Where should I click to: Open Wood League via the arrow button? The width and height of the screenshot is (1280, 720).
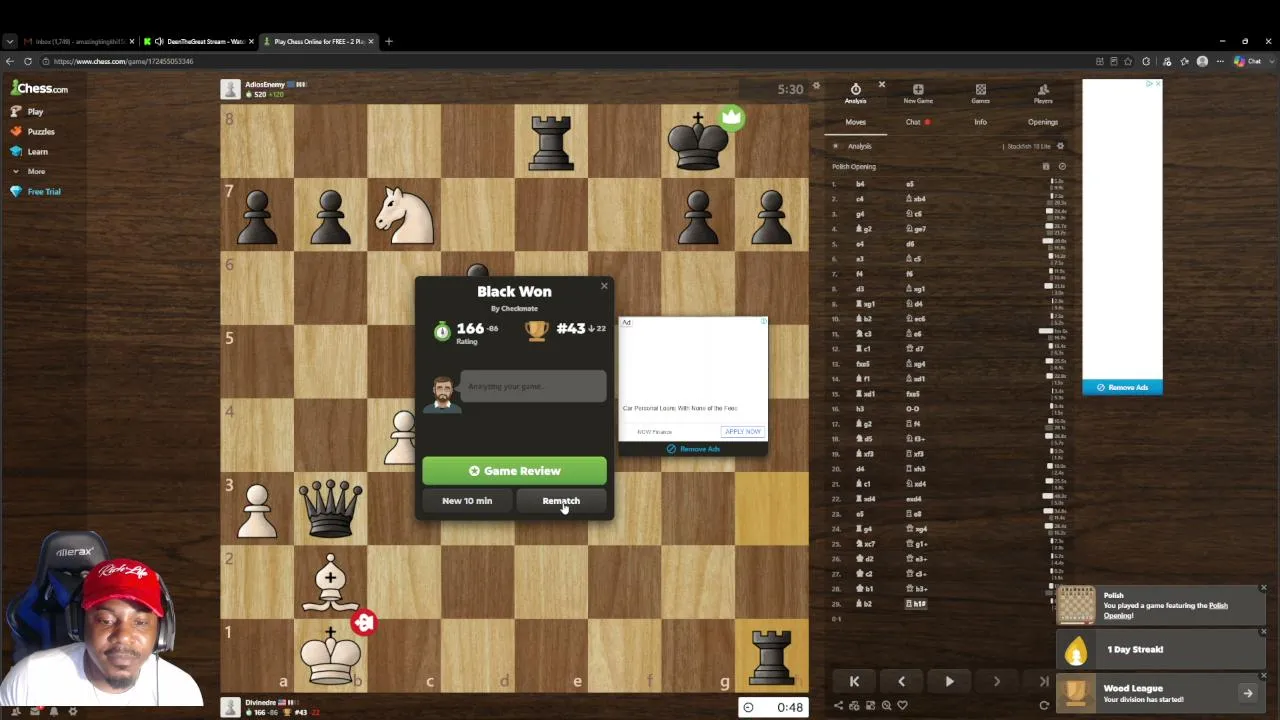(1248, 693)
